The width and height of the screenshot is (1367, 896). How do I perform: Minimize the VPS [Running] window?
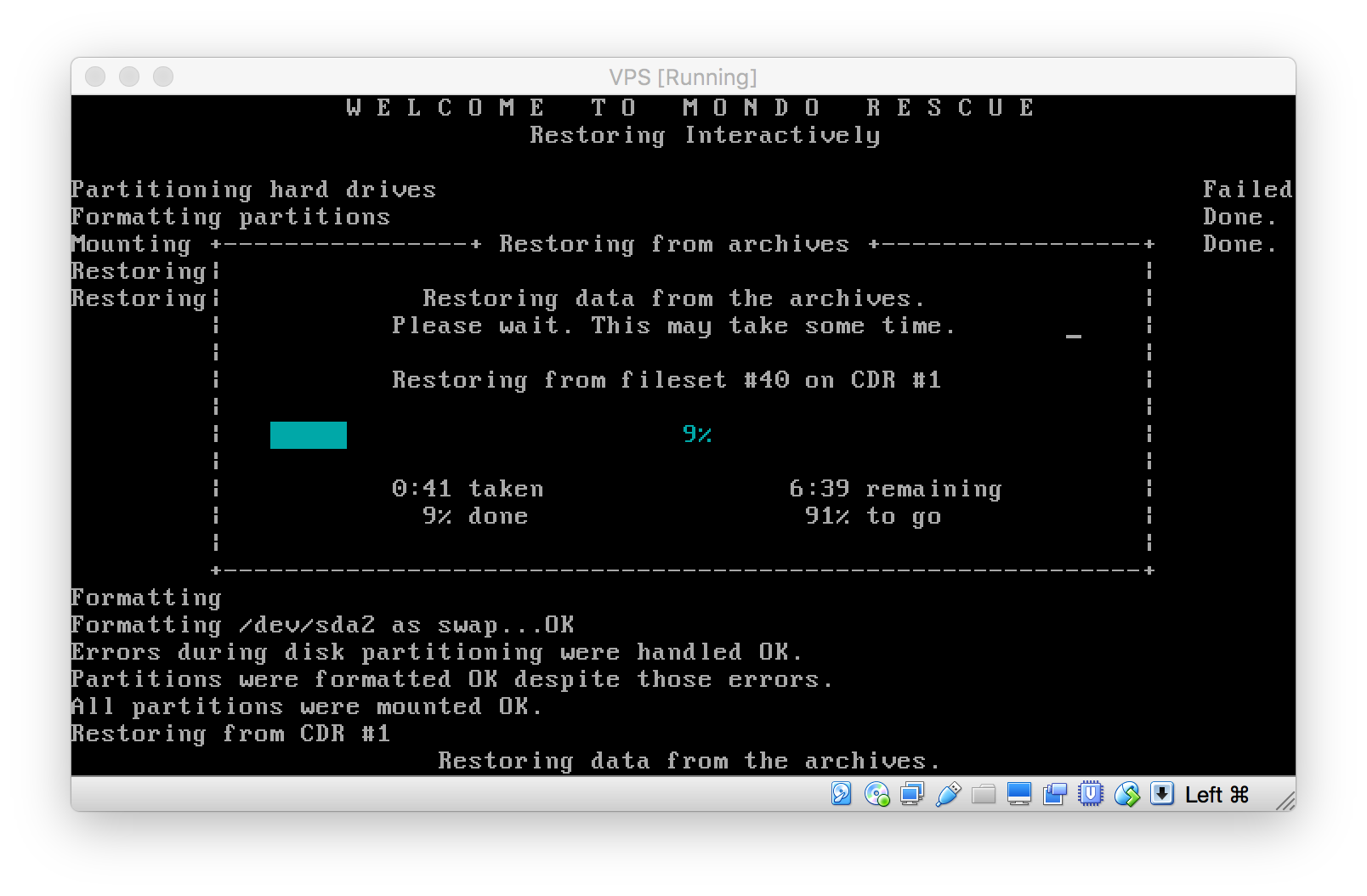[x=129, y=77]
